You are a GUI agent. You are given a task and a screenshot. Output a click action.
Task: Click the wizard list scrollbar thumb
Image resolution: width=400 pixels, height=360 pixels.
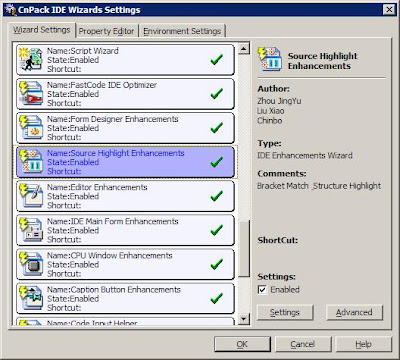point(244,249)
